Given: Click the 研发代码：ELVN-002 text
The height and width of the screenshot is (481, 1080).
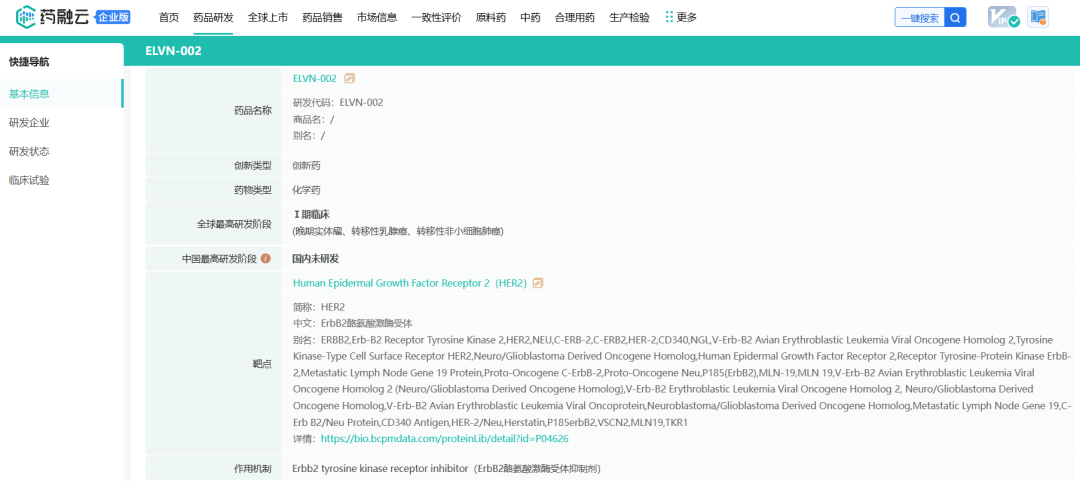Looking at the screenshot, I should (338, 103).
